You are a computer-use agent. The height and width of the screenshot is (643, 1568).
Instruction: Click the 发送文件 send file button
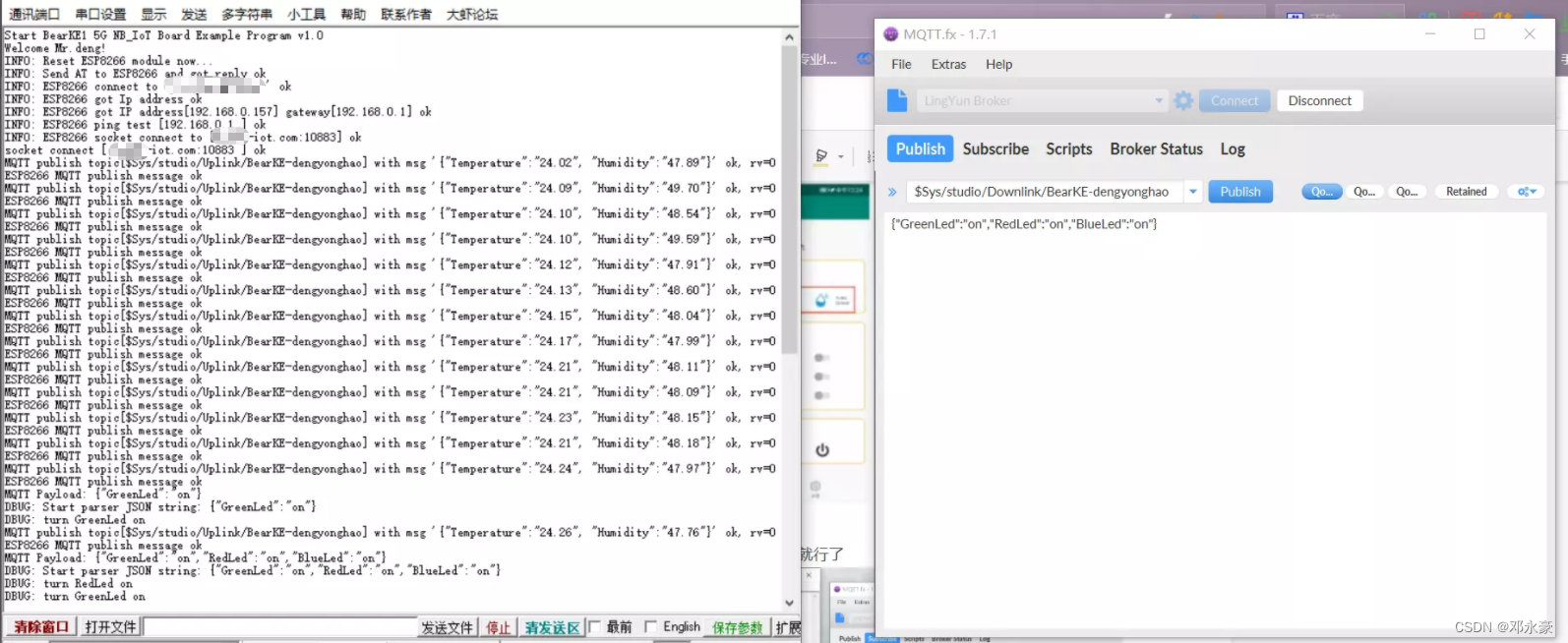pyautogui.click(x=448, y=627)
